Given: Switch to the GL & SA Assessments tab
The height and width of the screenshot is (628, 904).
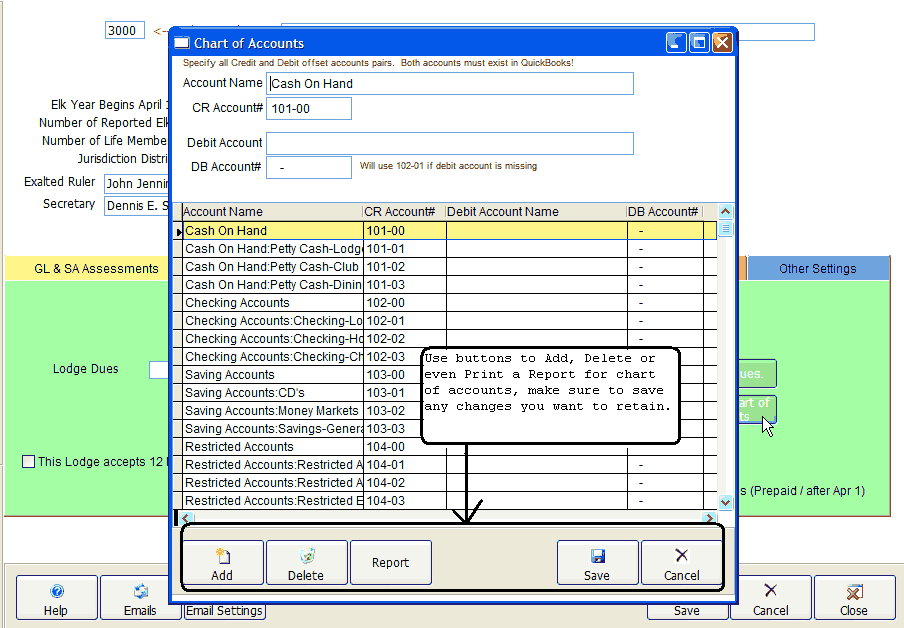Looking at the screenshot, I should coord(96,268).
